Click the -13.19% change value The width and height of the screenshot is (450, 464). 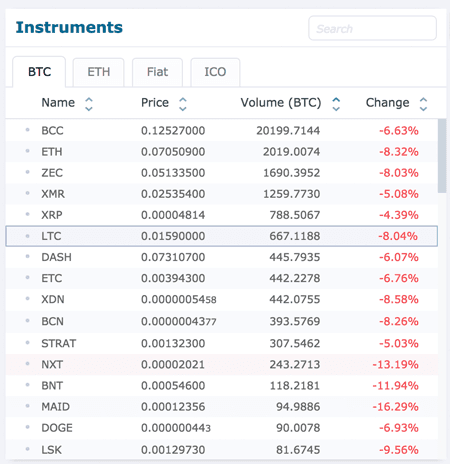395,365
